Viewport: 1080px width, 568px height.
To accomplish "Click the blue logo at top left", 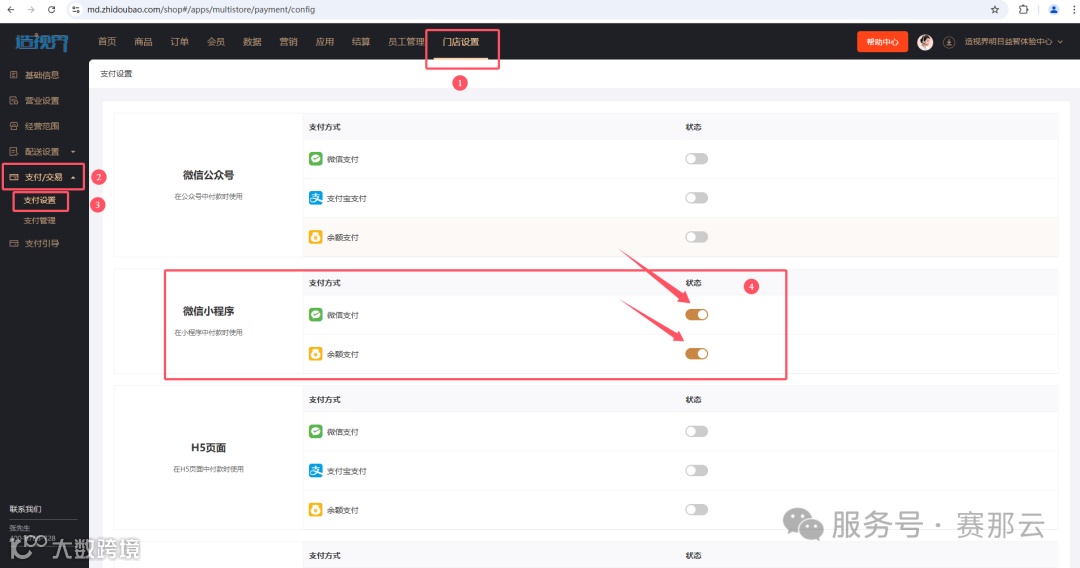I will point(41,42).
